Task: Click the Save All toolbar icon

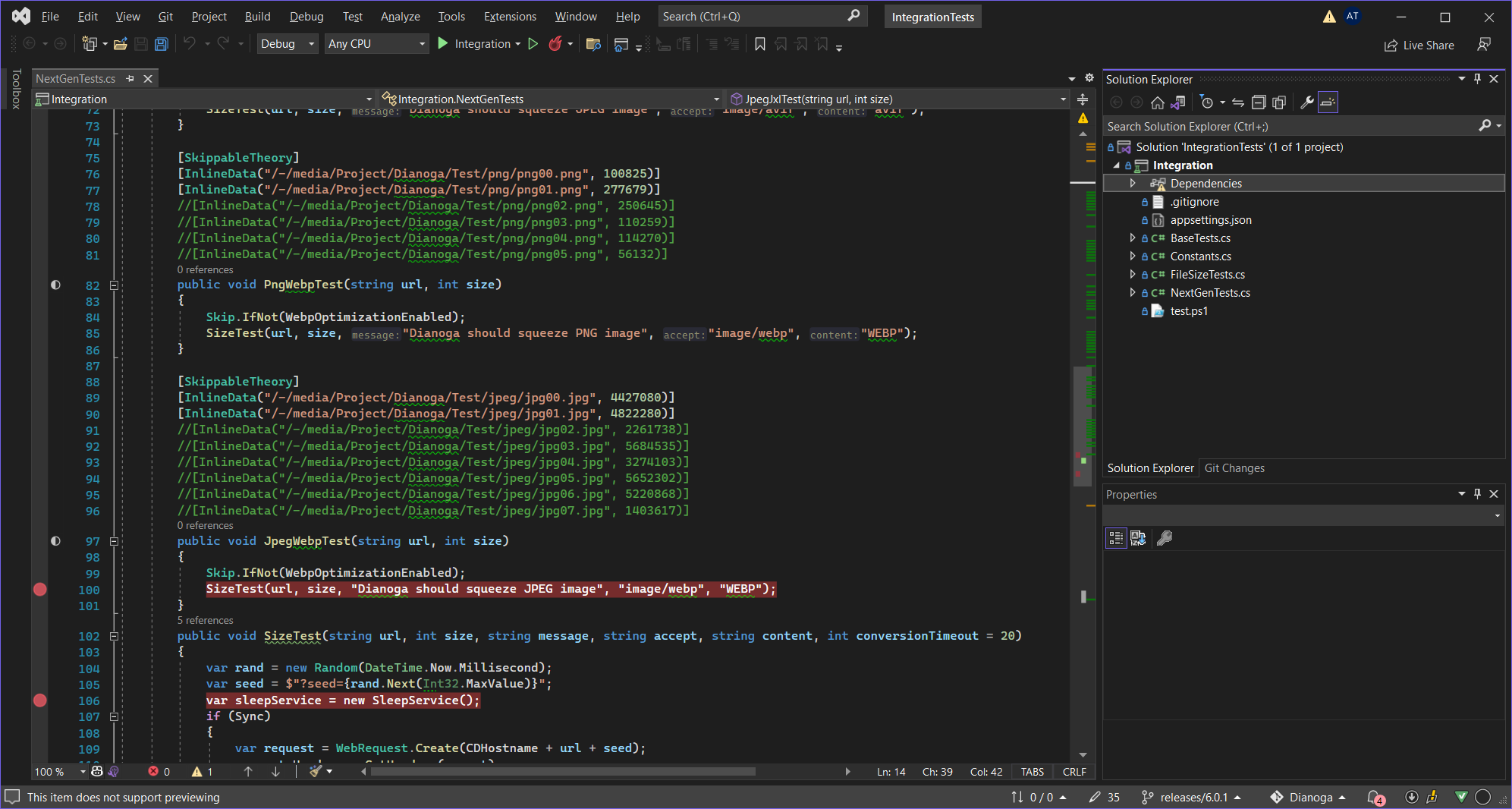Action: click(161, 44)
